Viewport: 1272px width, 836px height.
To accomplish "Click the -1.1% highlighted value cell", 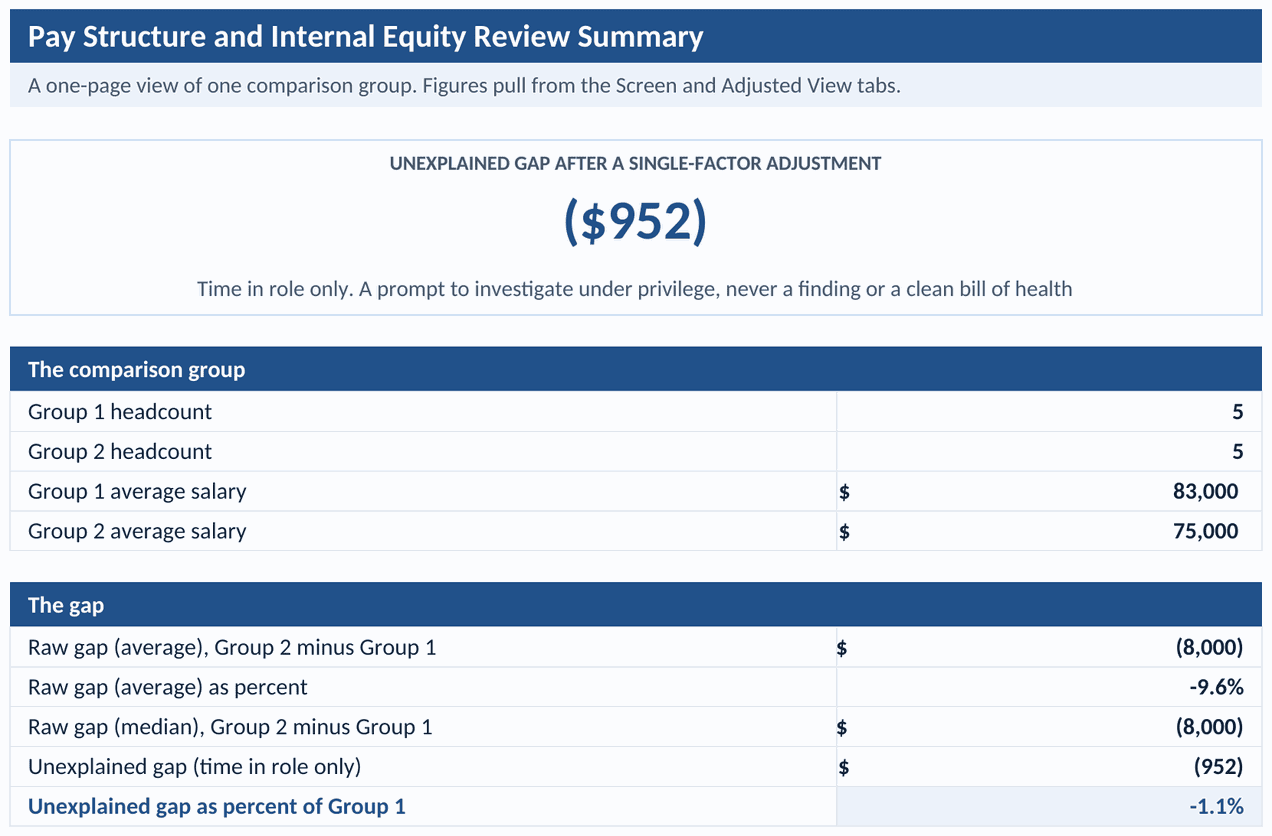I will click(x=1049, y=807).
